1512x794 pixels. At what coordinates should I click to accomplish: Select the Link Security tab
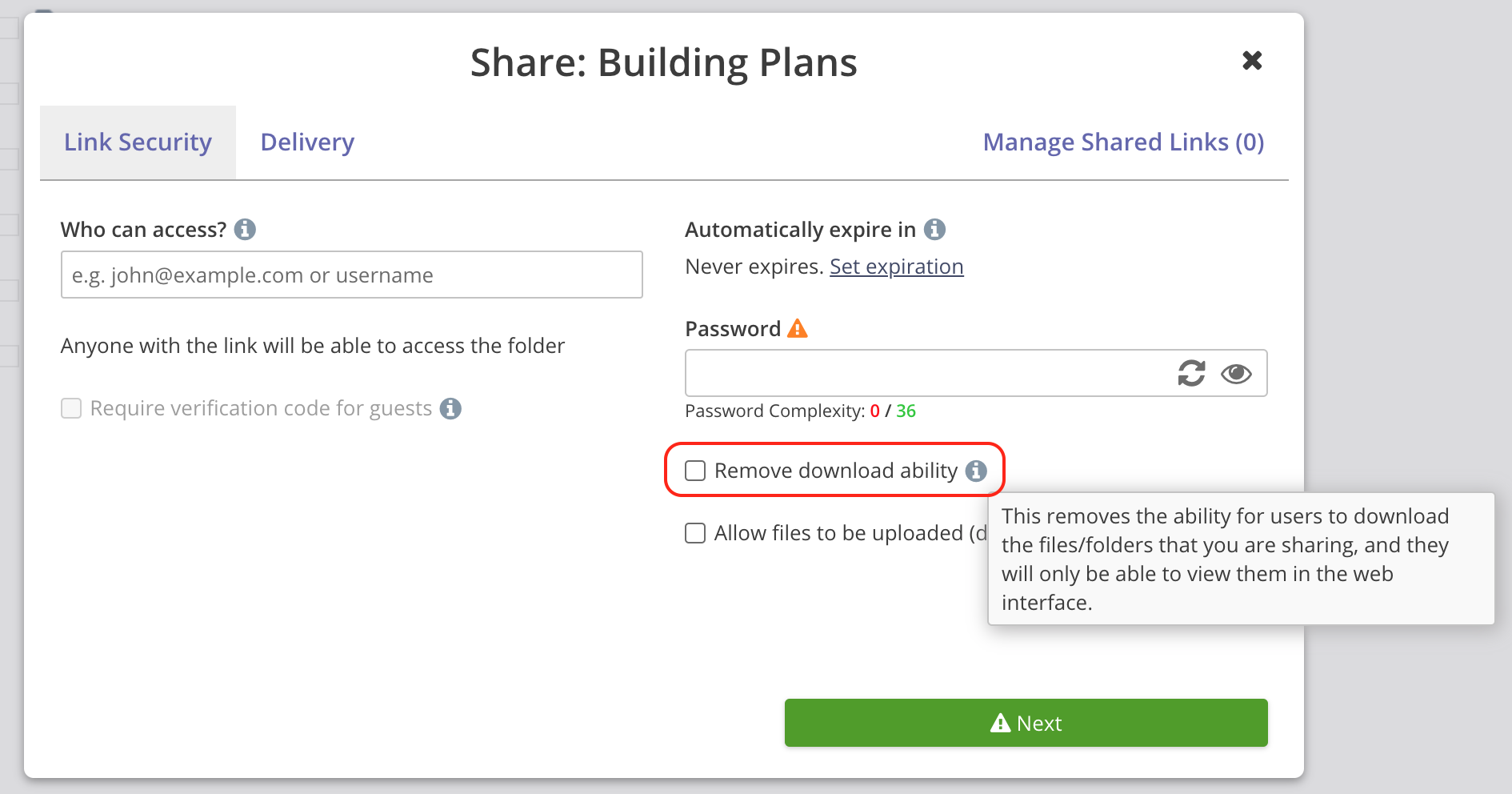point(137,142)
